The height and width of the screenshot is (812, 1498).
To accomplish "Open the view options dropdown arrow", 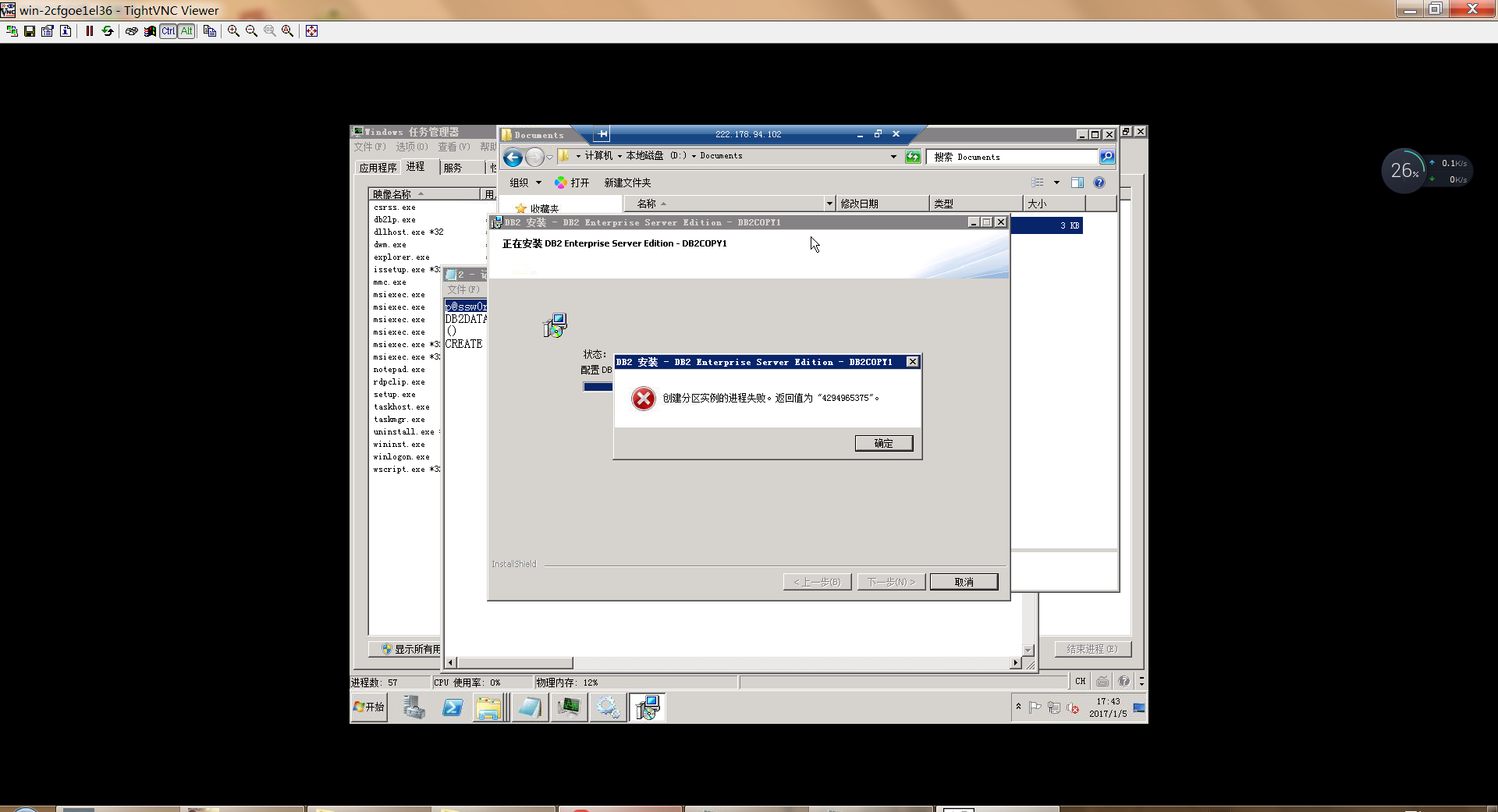I will tap(1056, 183).
